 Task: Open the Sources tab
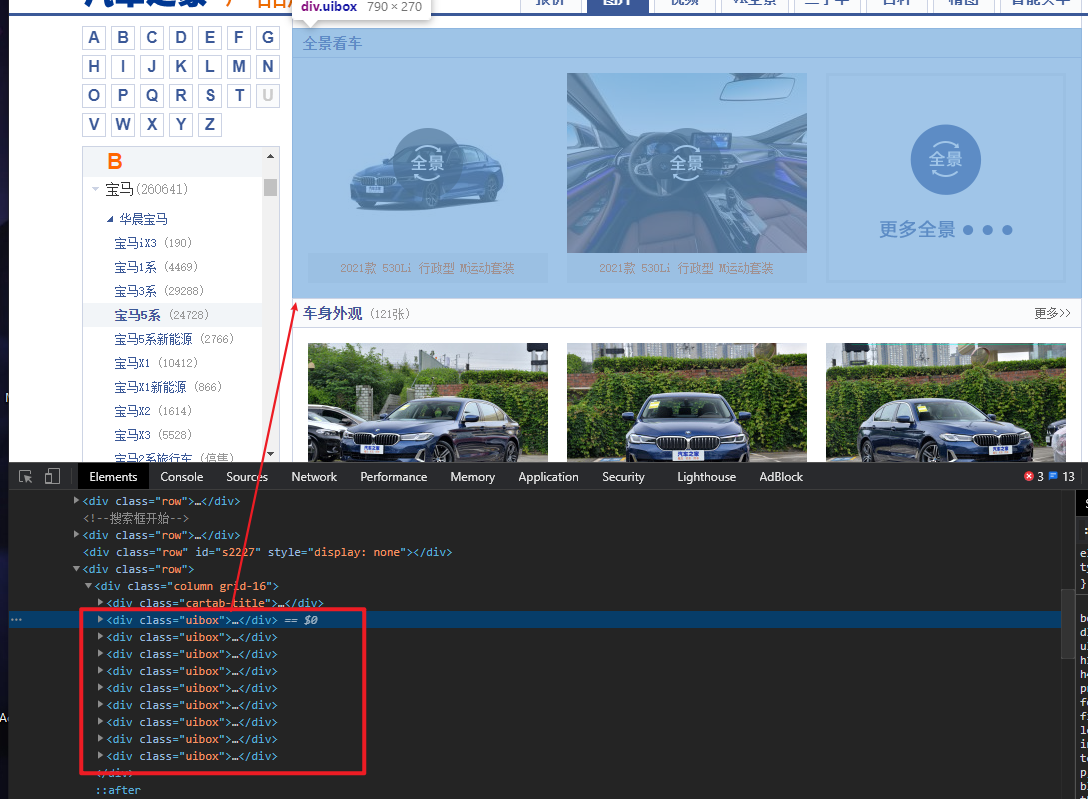[x=246, y=476]
